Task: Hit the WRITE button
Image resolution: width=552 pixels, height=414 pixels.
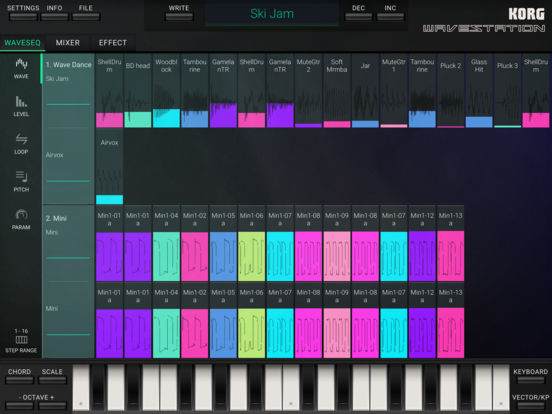Action: pos(179,12)
